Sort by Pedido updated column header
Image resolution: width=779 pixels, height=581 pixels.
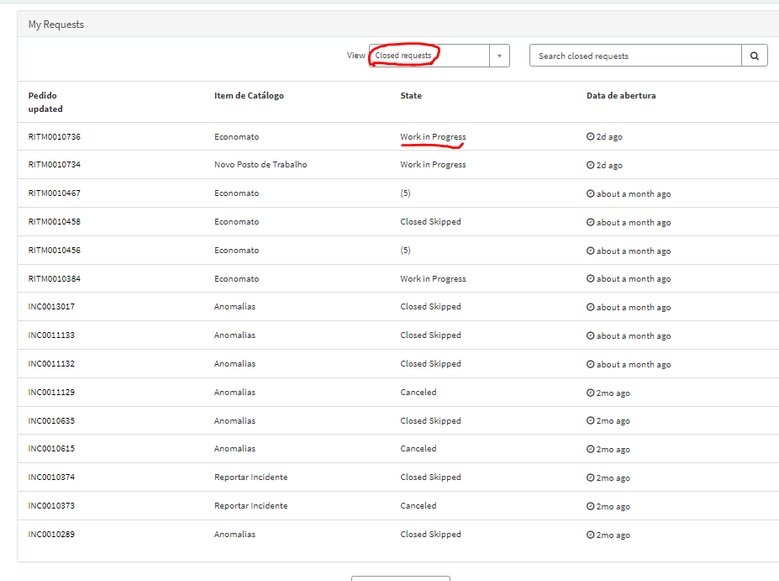coord(45,102)
